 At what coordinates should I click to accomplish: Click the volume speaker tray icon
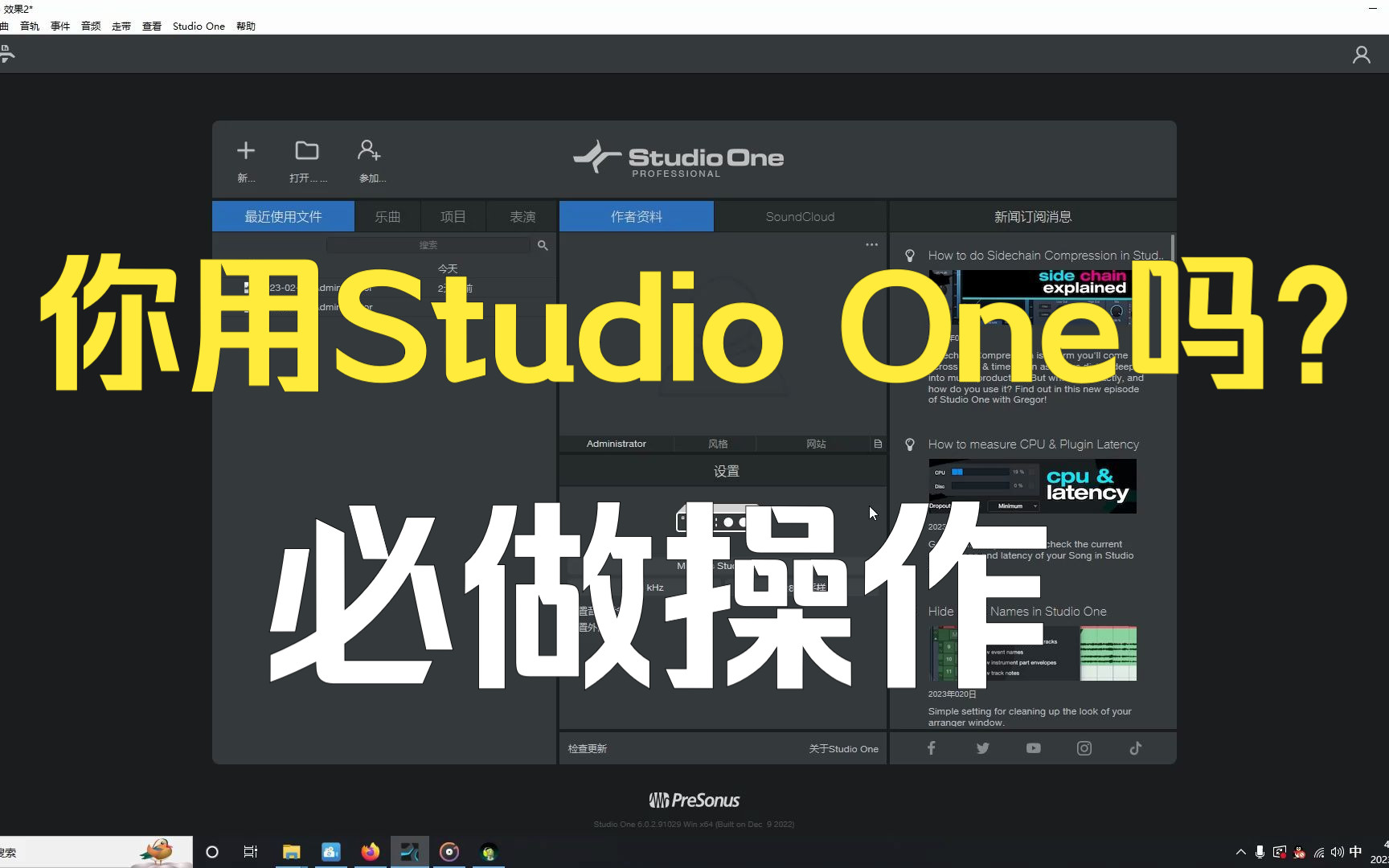point(1337,852)
